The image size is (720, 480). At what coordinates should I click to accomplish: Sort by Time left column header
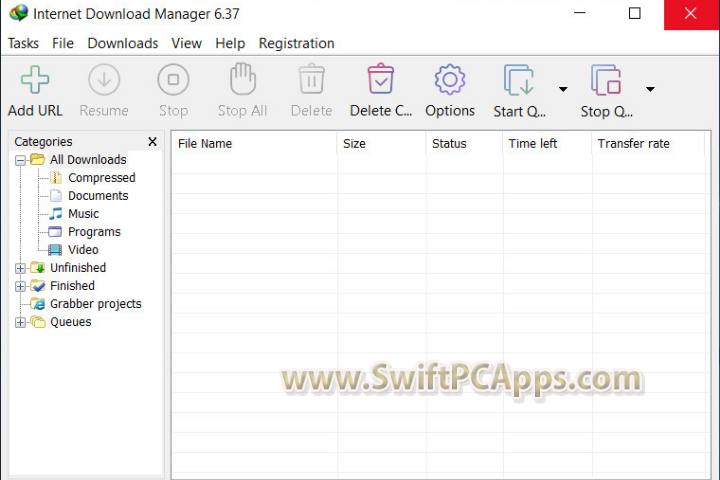coord(547,144)
